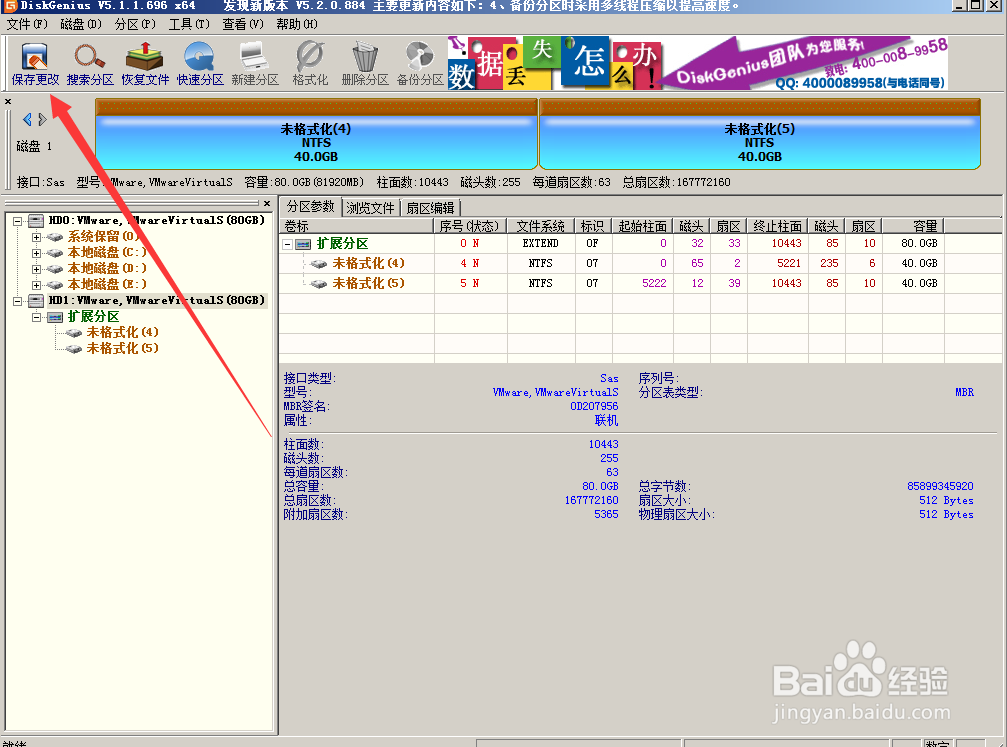Collapse 扩展分区 node in disk tree
Image resolution: width=1007 pixels, height=747 pixels.
37,317
